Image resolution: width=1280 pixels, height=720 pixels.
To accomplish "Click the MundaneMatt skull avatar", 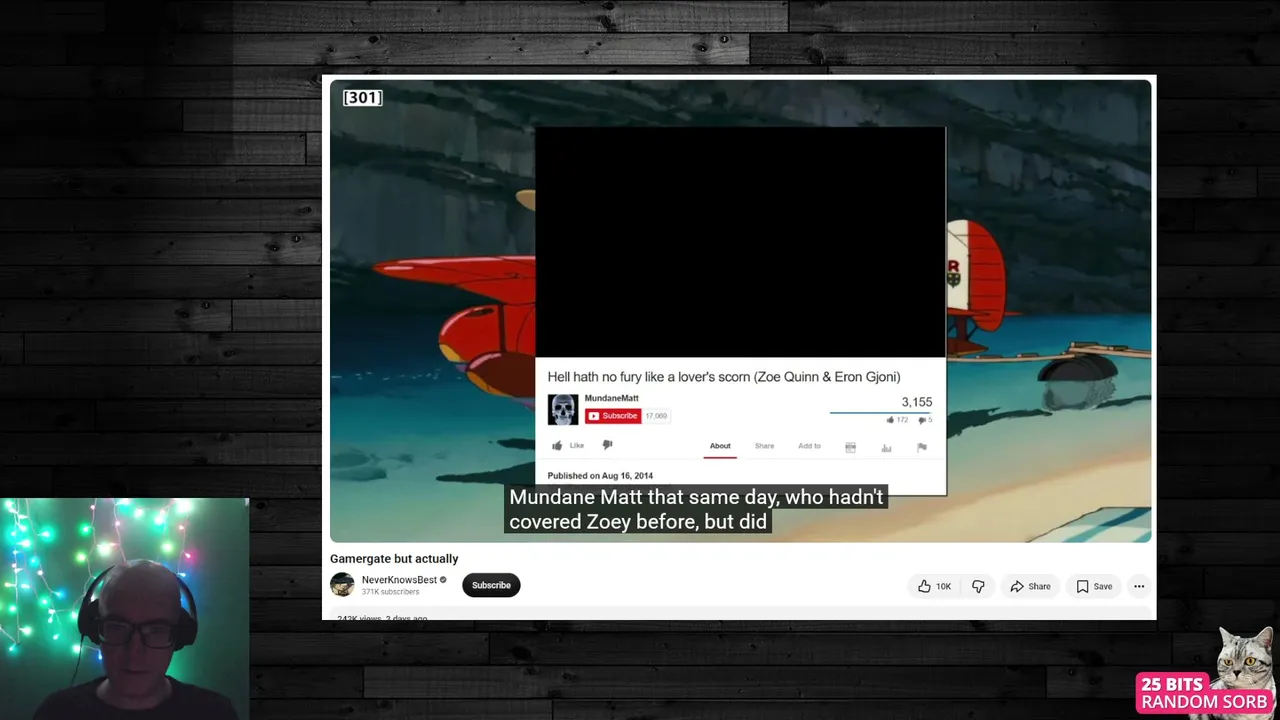I will point(563,410).
